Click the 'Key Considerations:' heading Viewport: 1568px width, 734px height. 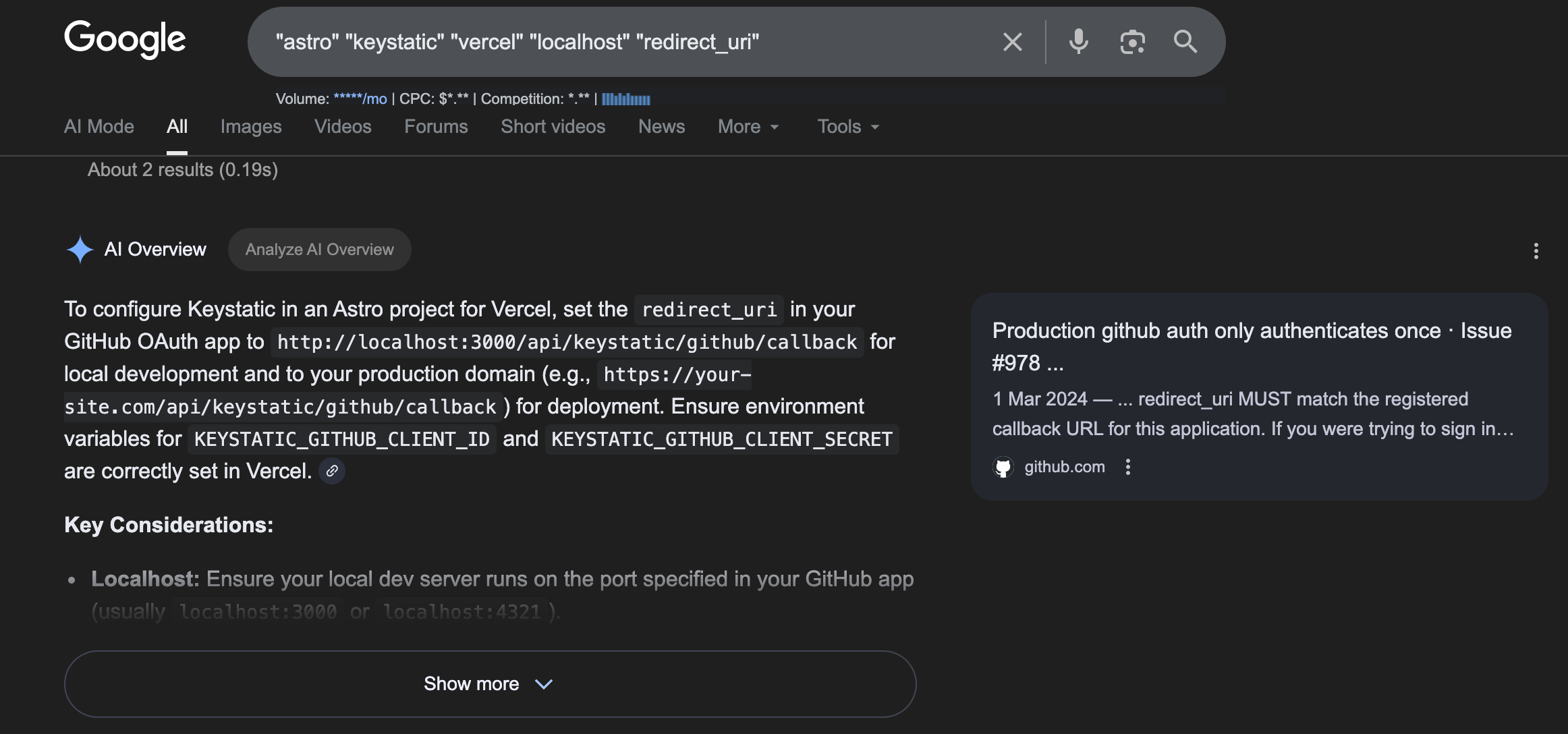(x=169, y=525)
